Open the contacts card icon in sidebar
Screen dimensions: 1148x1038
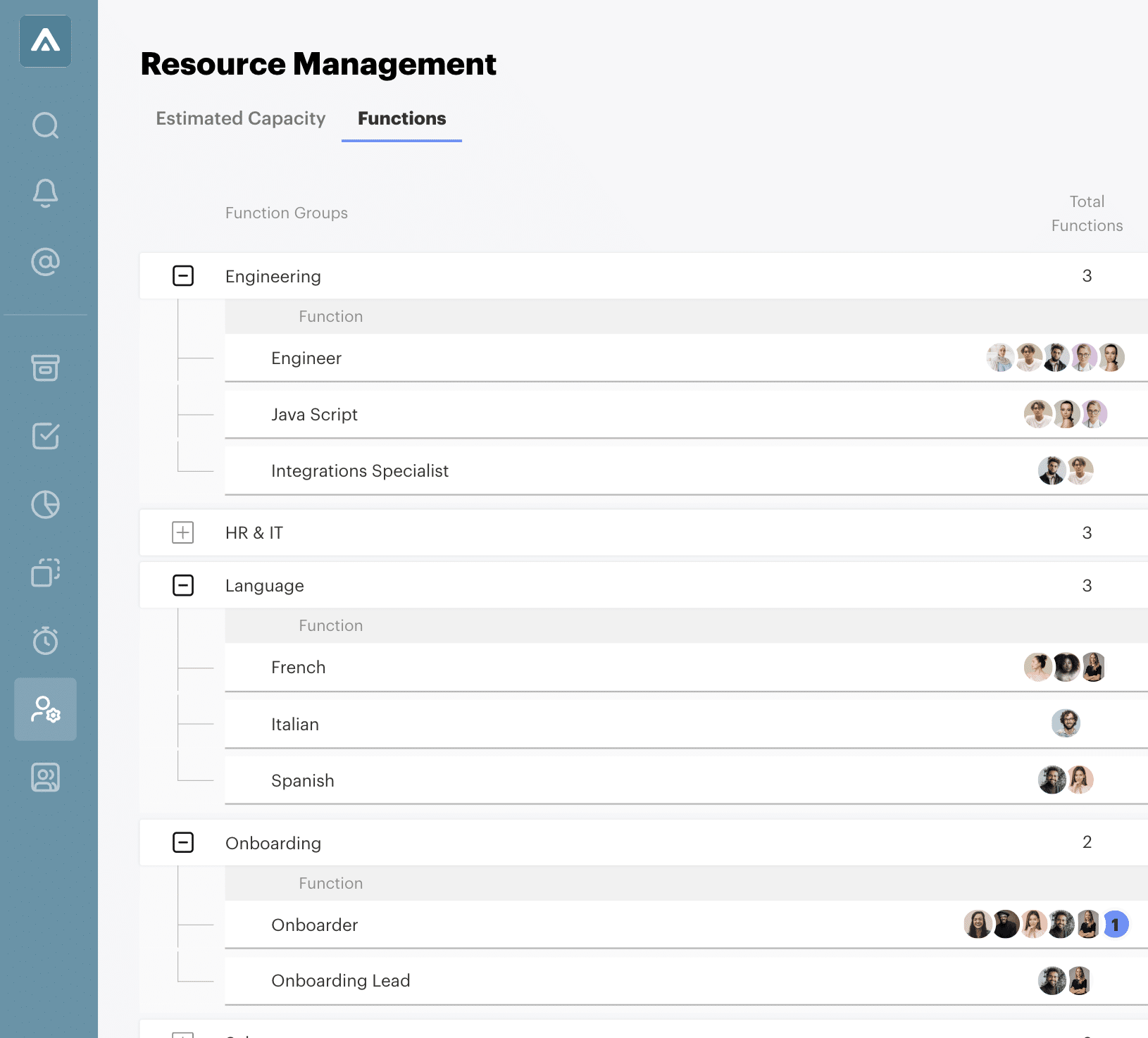pos(46,777)
